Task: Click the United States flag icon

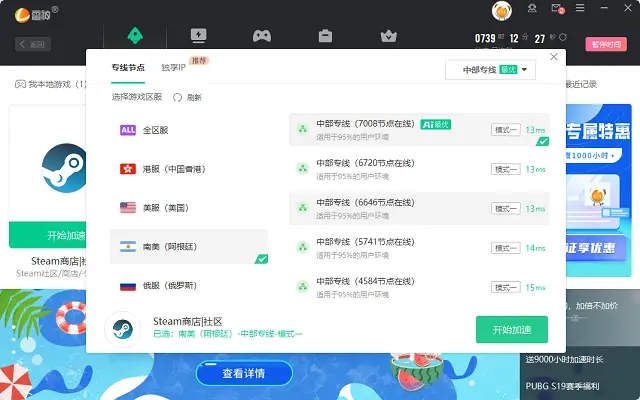Action: [x=128, y=208]
